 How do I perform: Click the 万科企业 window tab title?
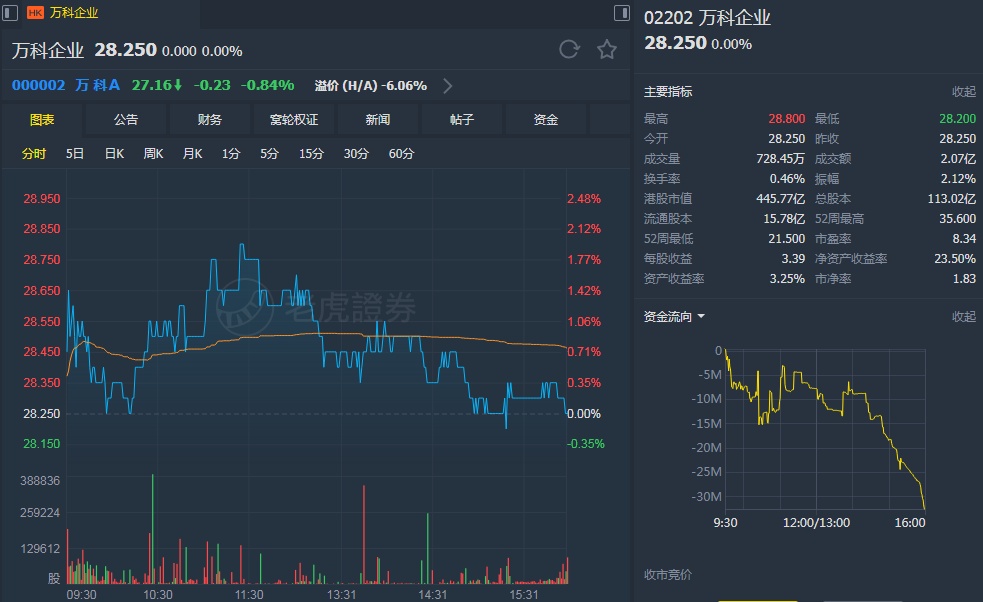75,13
